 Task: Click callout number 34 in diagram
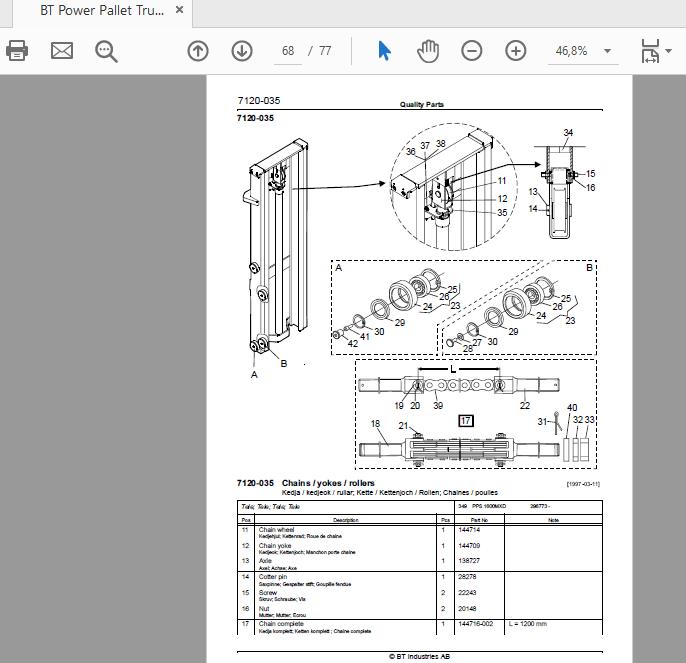(x=568, y=133)
